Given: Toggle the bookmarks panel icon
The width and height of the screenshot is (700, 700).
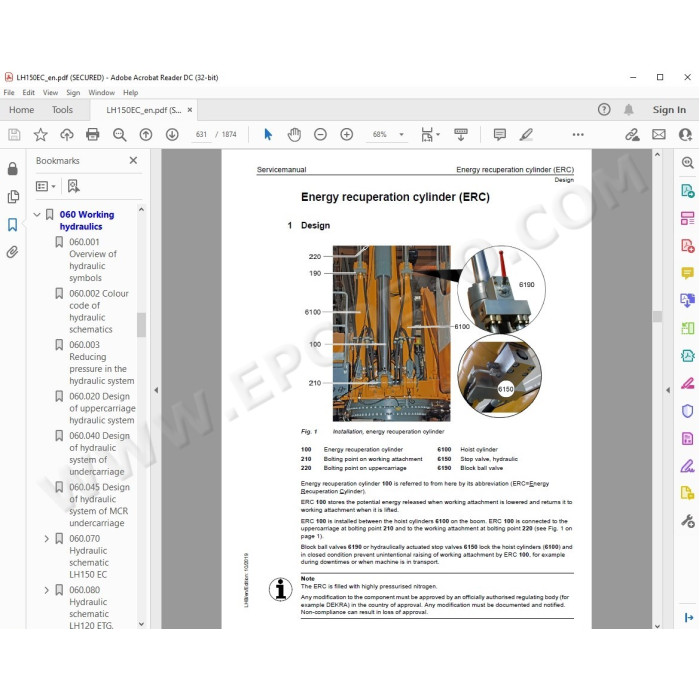Looking at the screenshot, I should [x=12, y=225].
